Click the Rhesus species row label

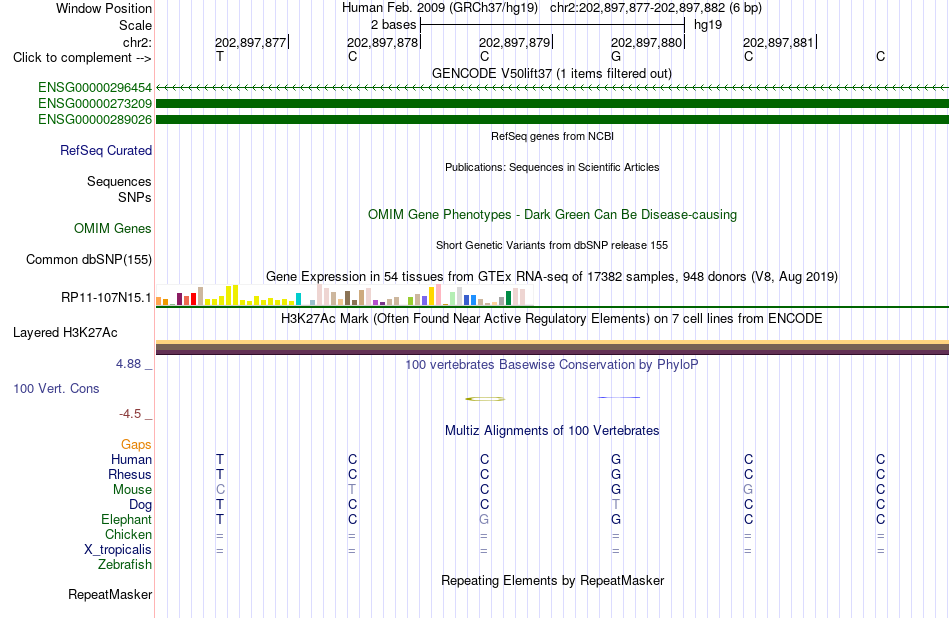coord(130,474)
